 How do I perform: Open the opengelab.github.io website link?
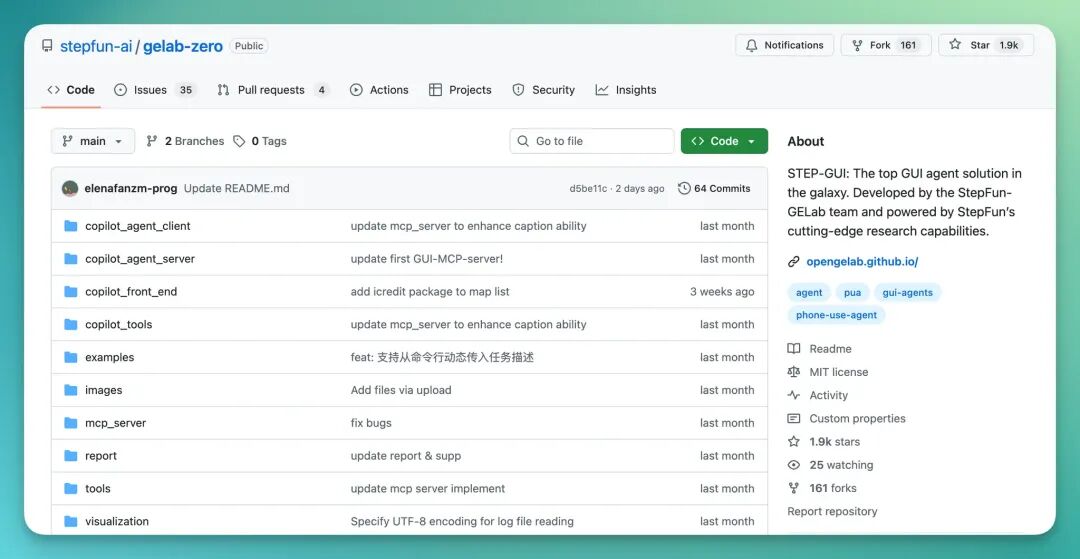[862, 262]
